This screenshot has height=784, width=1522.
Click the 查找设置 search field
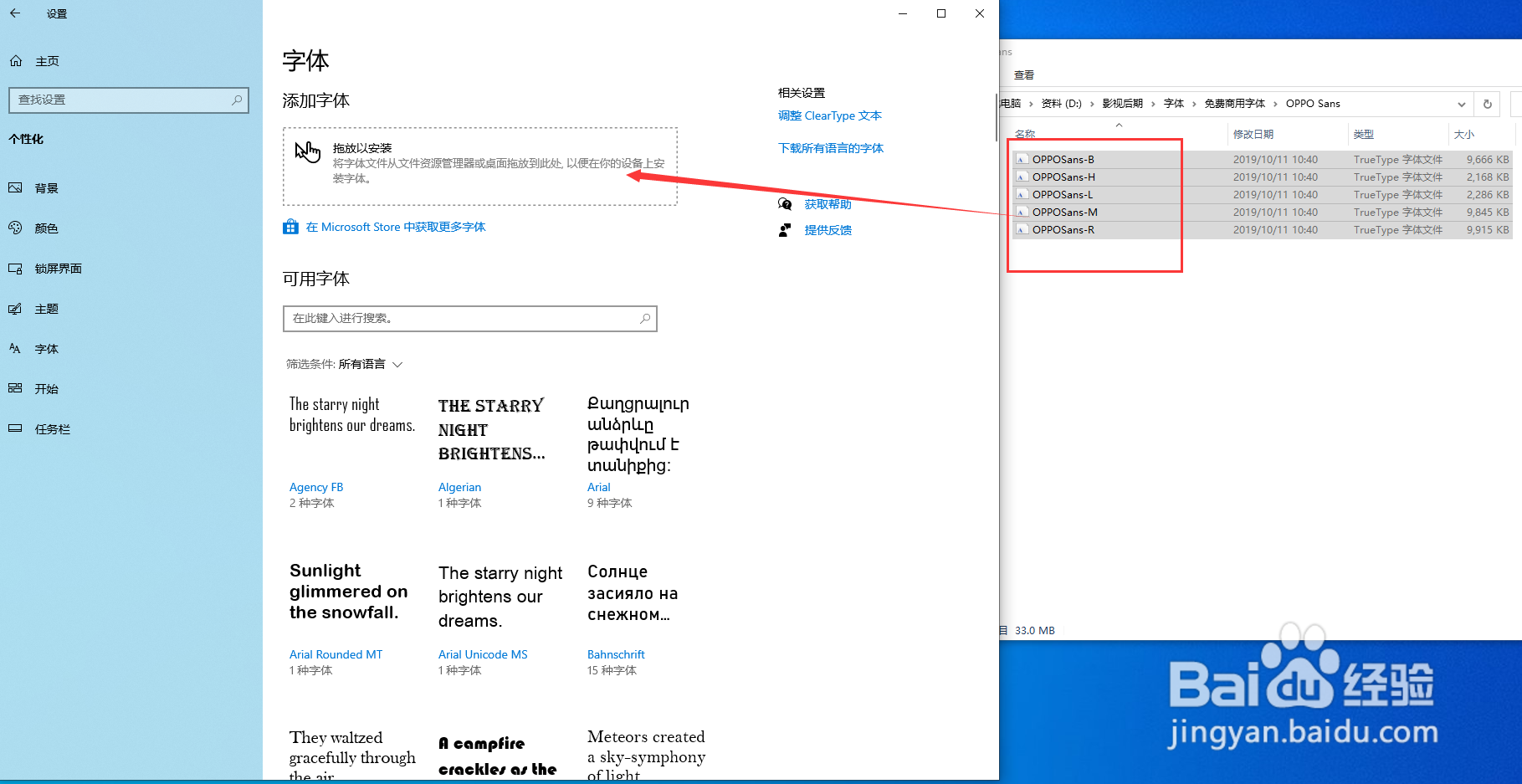(129, 100)
